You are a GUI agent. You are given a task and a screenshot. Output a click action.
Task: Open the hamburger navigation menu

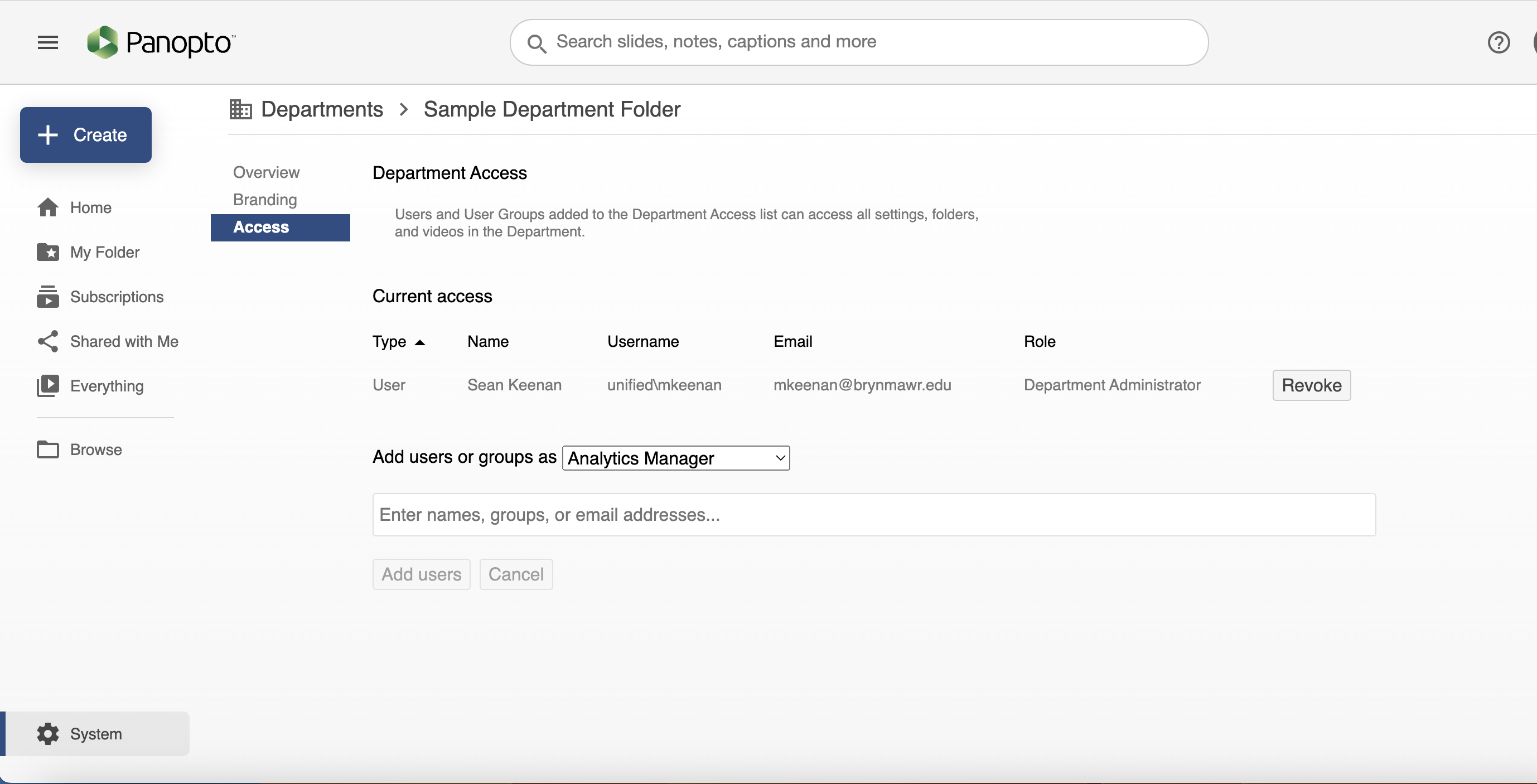point(48,42)
